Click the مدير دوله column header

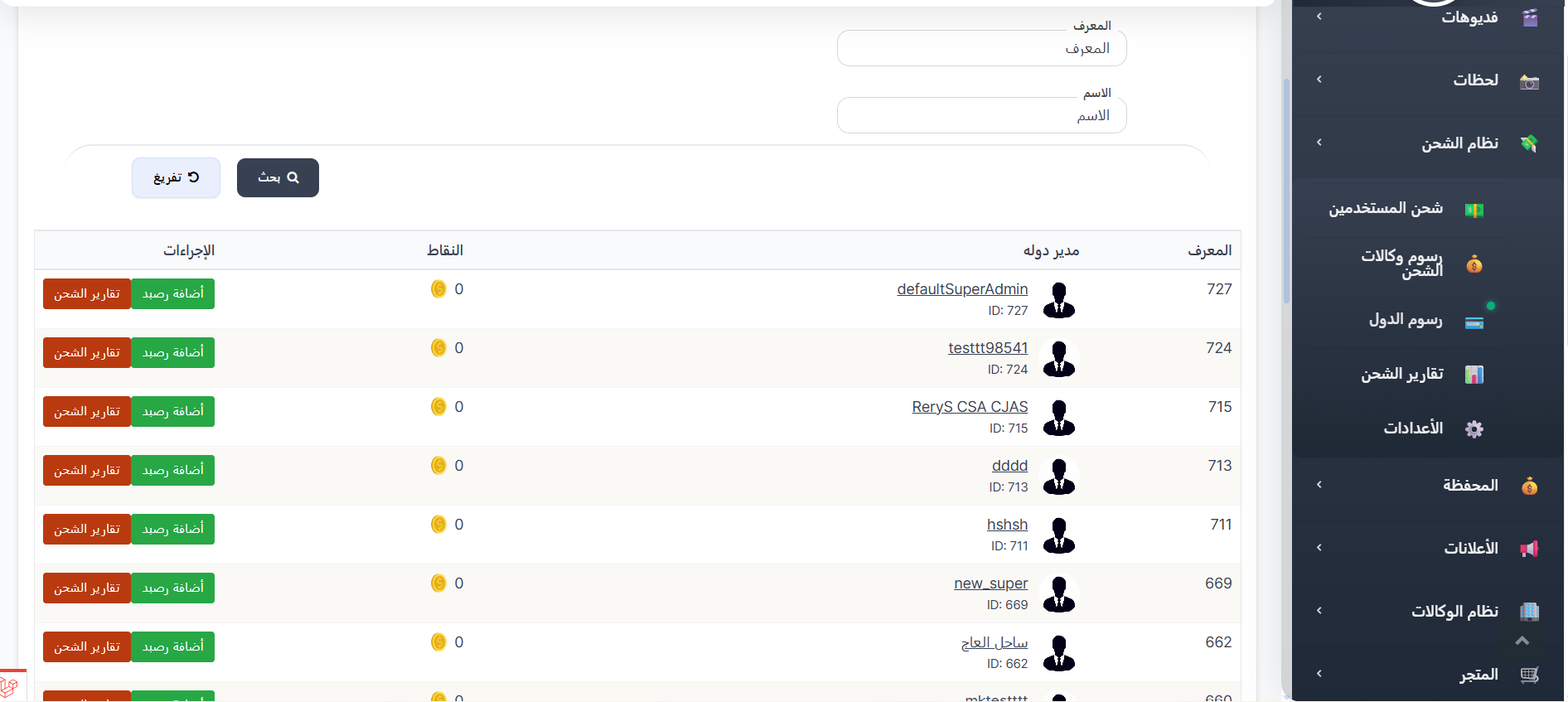point(1051,250)
